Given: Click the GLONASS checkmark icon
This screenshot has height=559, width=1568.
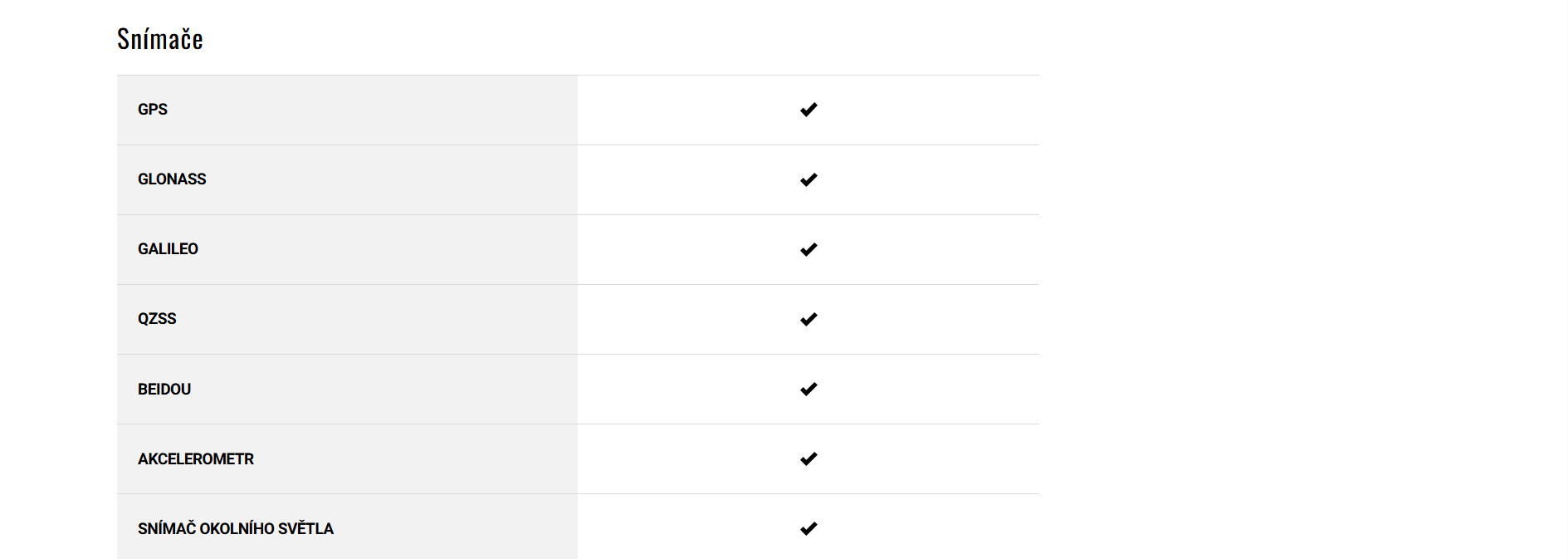Looking at the screenshot, I should [x=808, y=179].
